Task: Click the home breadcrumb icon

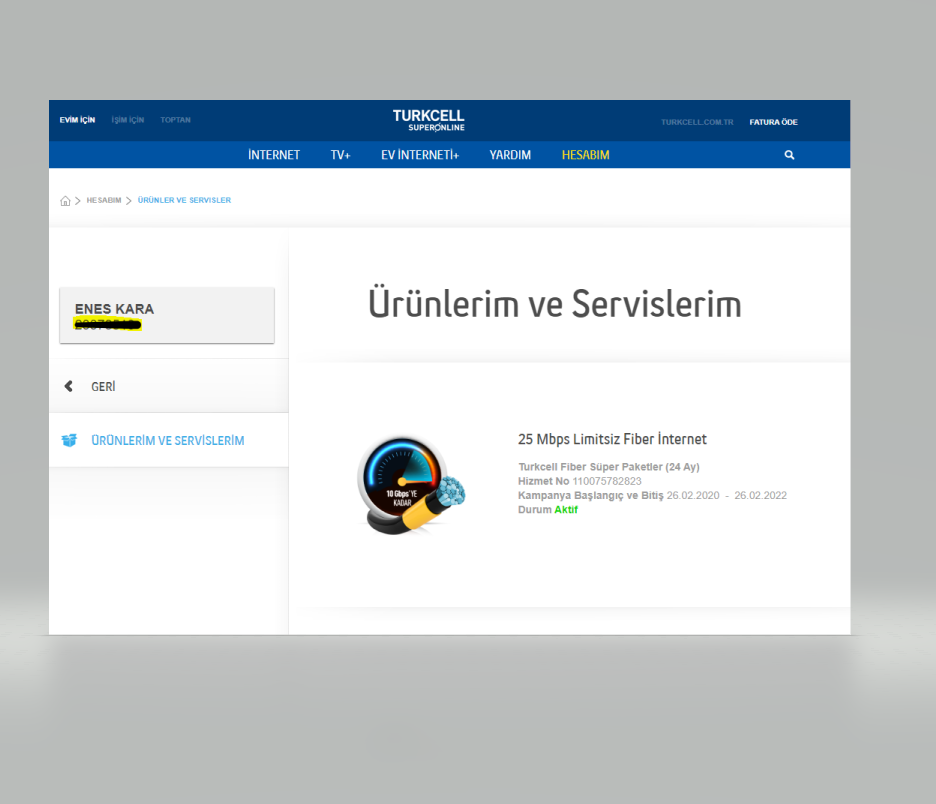Action: [65, 201]
